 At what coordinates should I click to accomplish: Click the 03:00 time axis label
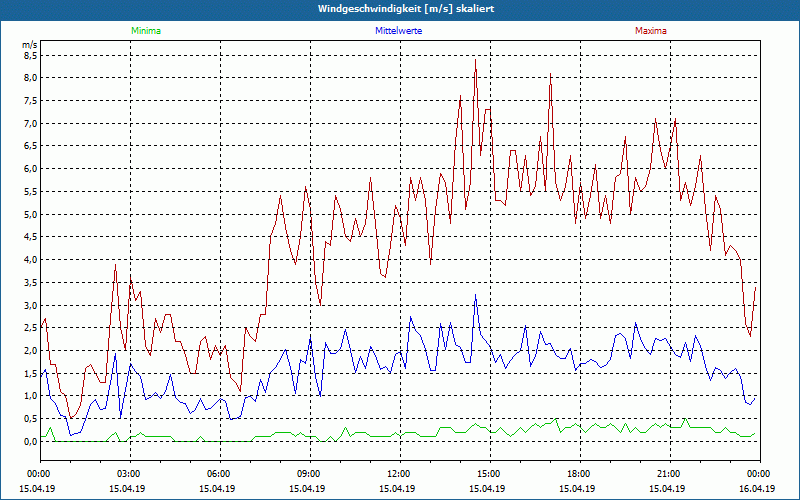click(129, 474)
